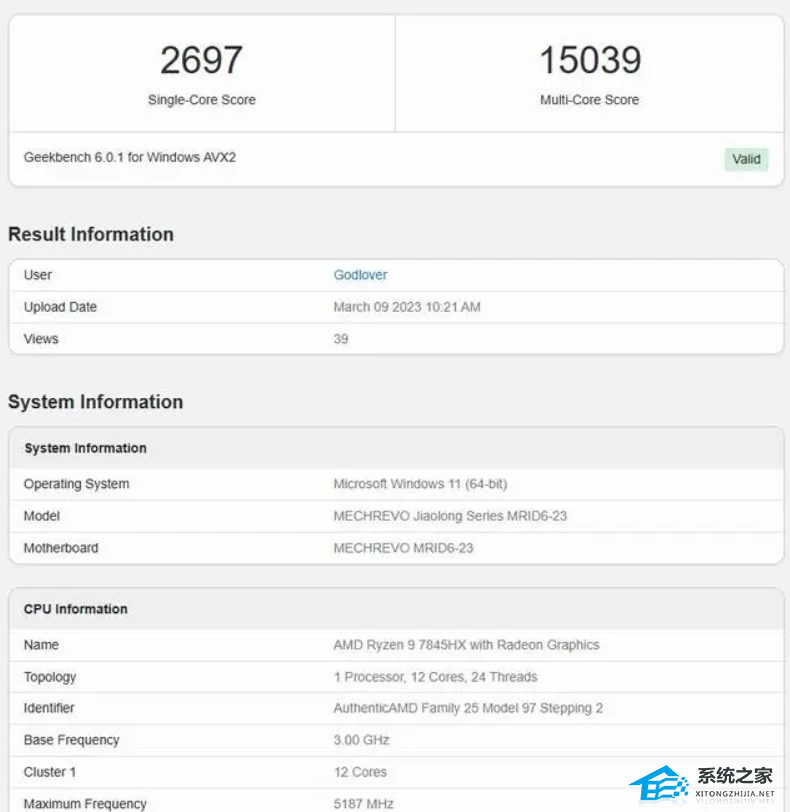Click the System Information section heading
Viewport: 790px width, 812px height.
(95, 402)
